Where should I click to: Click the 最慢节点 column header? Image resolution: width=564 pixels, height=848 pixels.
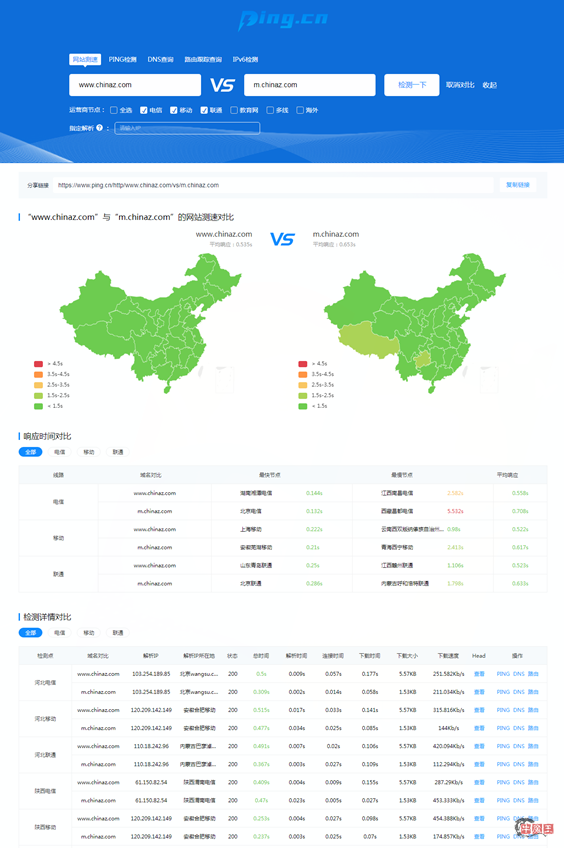(402, 475)
